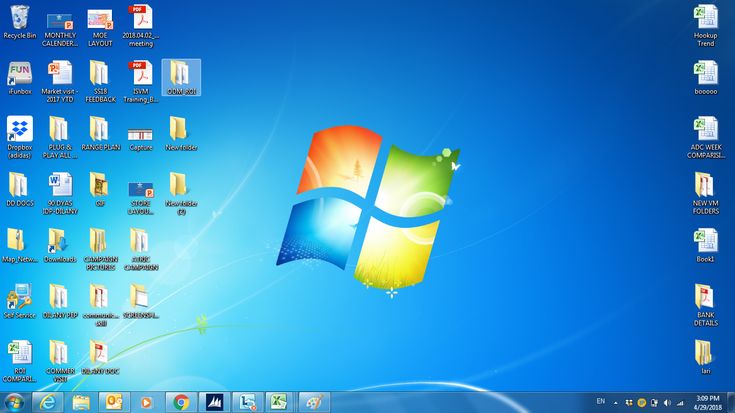Open the Windows Start menu

pyautogui.click(x=14, y=402)
